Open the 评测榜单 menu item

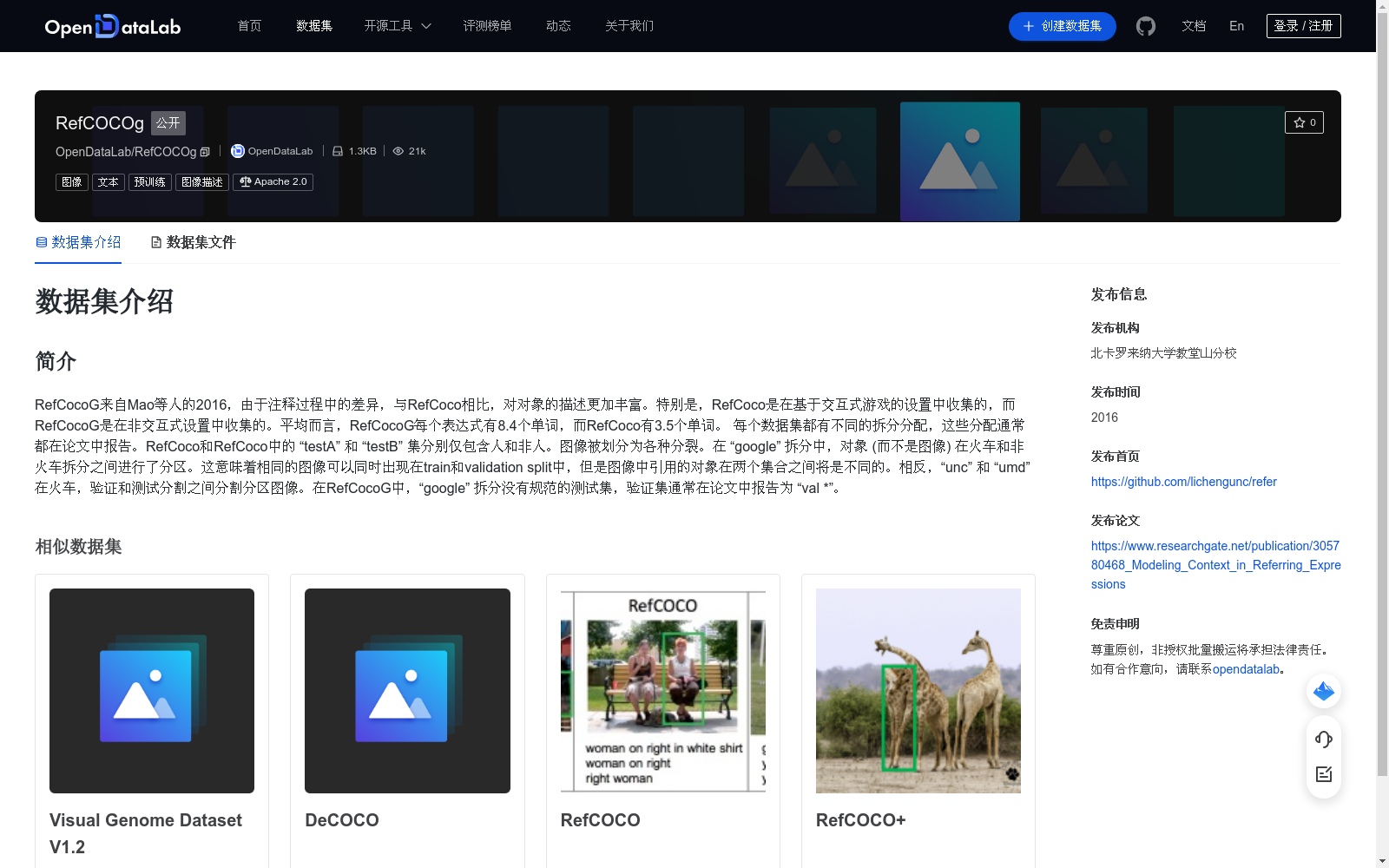487,26
